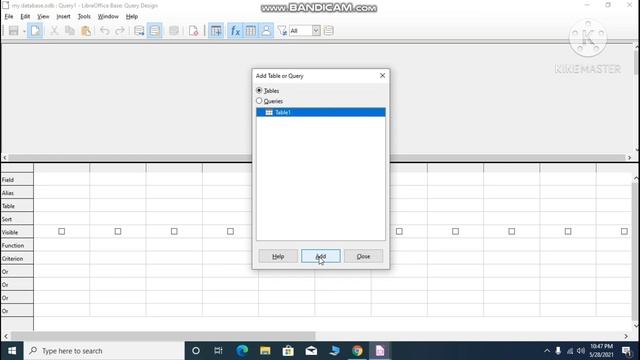Image resolution: width=640 pixels, height=360 pixels.
Task: Toggle the Table Name icon
Action: pos(251,31)
